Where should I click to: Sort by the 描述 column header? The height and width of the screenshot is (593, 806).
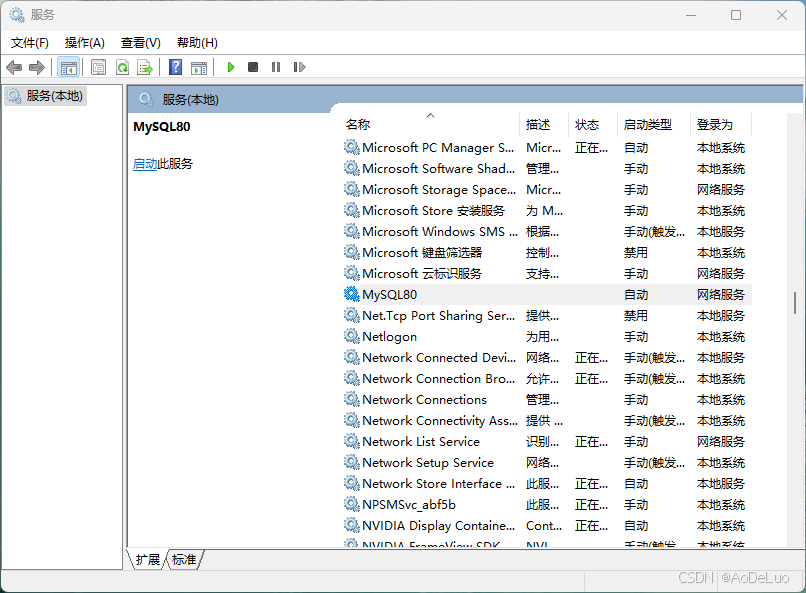[x=544, y=124]
